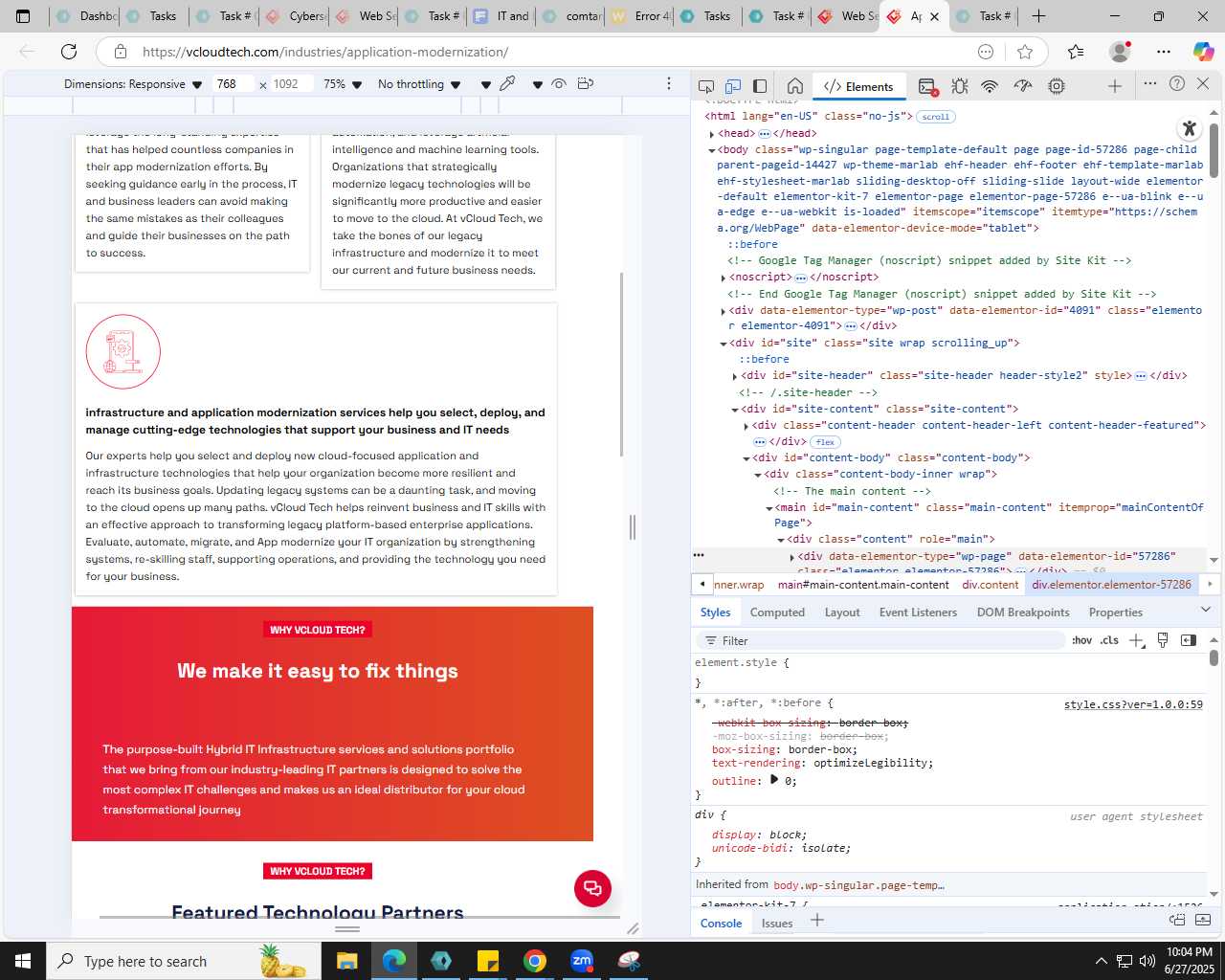Viewport: 1225px width, 980px height.
Task: Switch to the Styles pane tab
Action: [715, 612]
